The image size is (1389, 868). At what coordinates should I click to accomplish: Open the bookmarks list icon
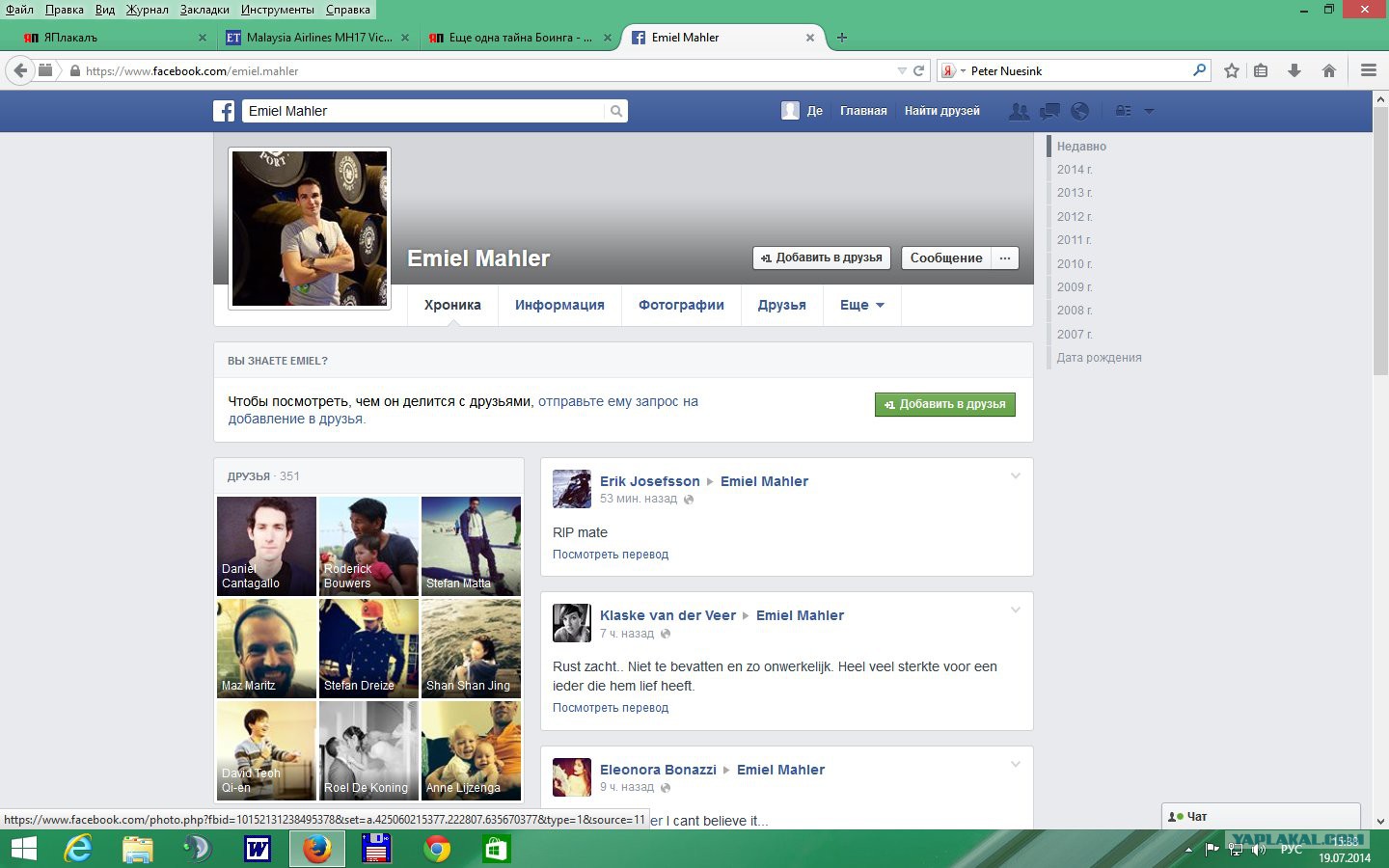pos(1261,70)
